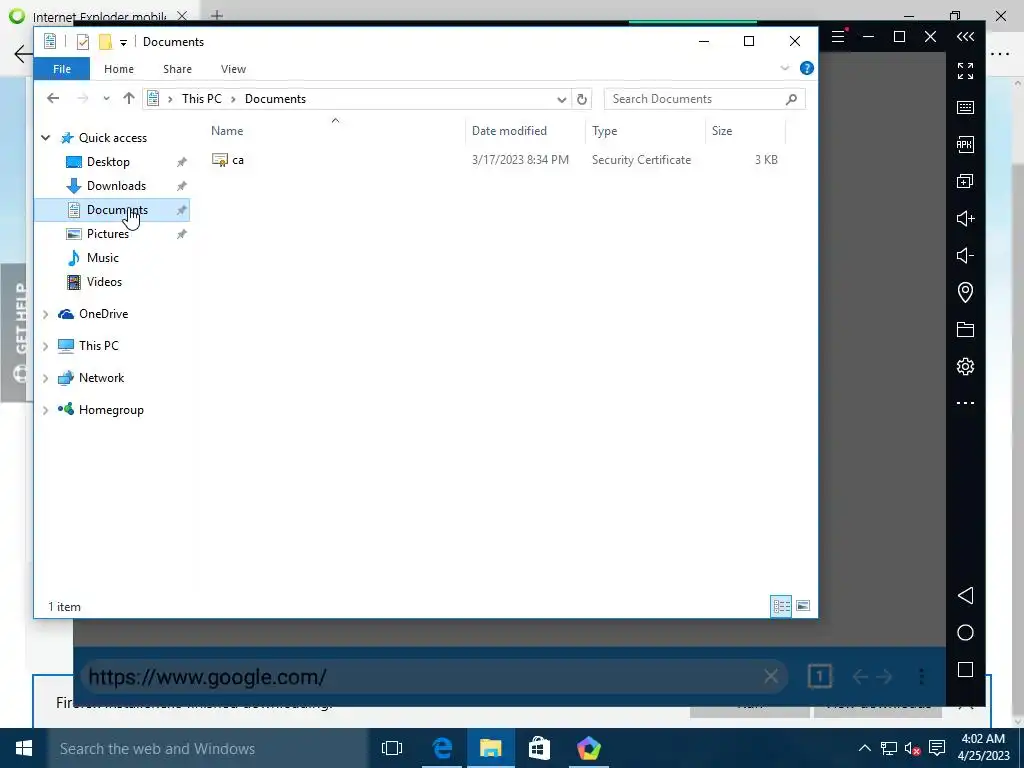Switch to large icons view icon
The width and height of the screenshot is (1024, 768).
pos(803,606)
